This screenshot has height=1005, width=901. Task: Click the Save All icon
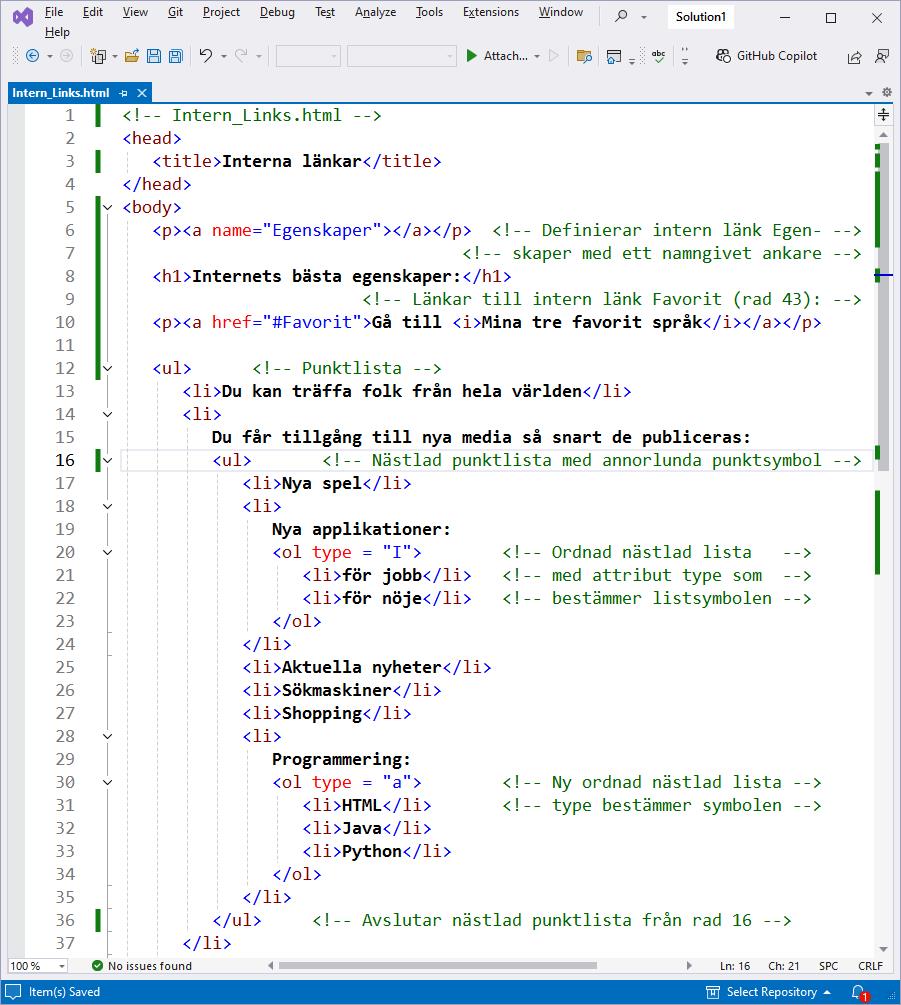tap(175, 56)
